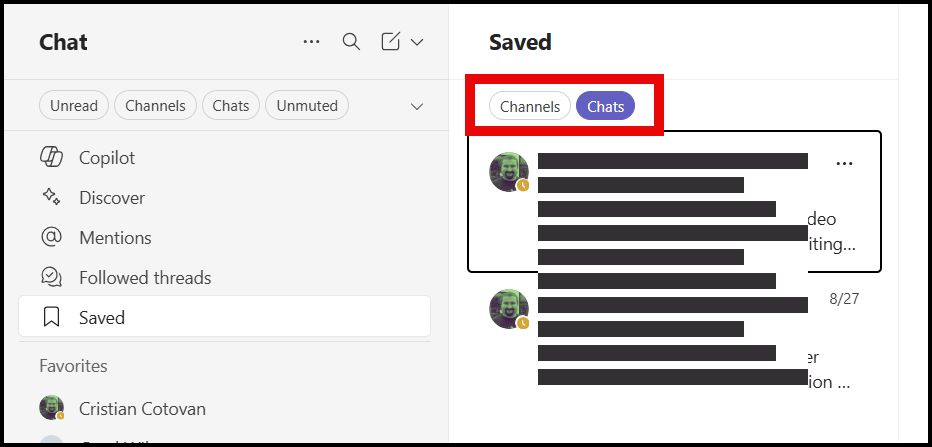
Task: Click the Saved bookmark icon
Action: [x=51, y=318]
